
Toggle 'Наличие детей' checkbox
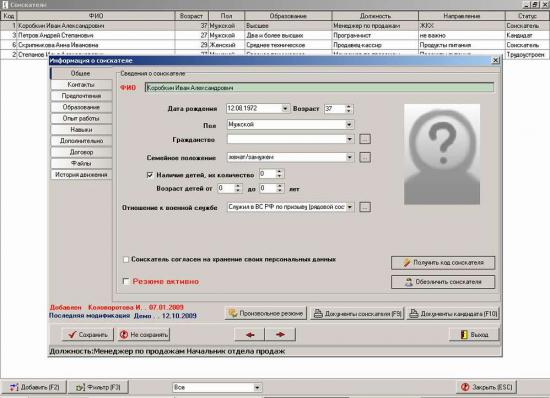pos(150,175)
